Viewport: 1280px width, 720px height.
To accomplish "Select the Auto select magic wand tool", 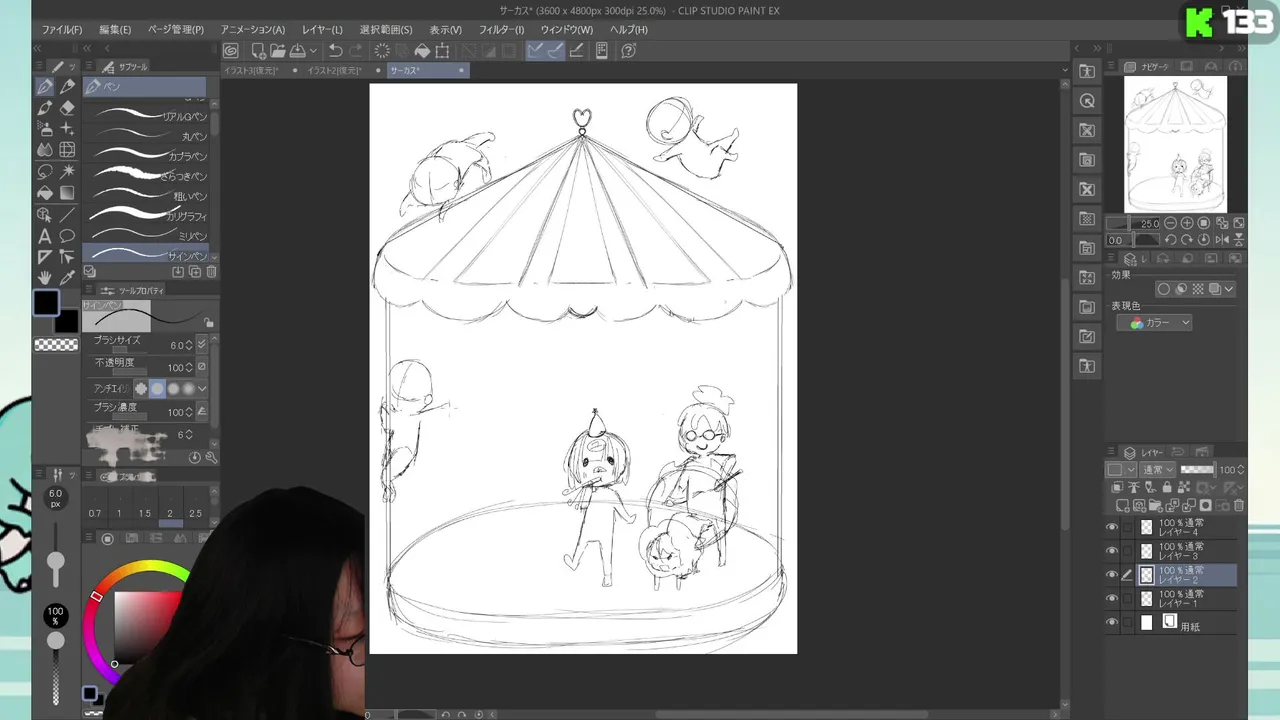I will tap(67, 172).
